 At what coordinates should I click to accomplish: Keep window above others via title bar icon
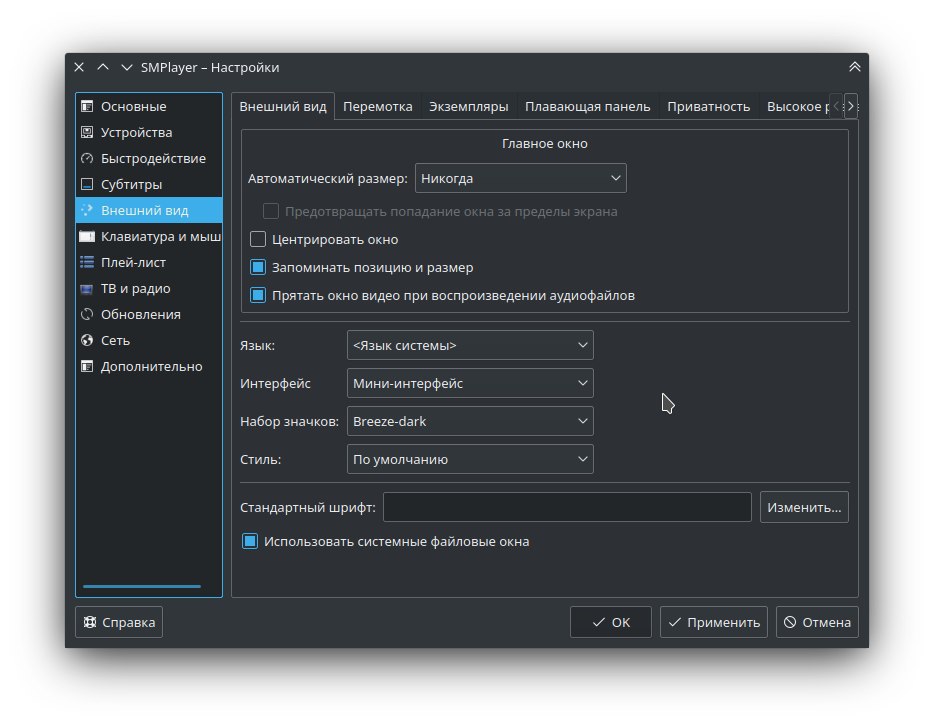coord(855,67)
